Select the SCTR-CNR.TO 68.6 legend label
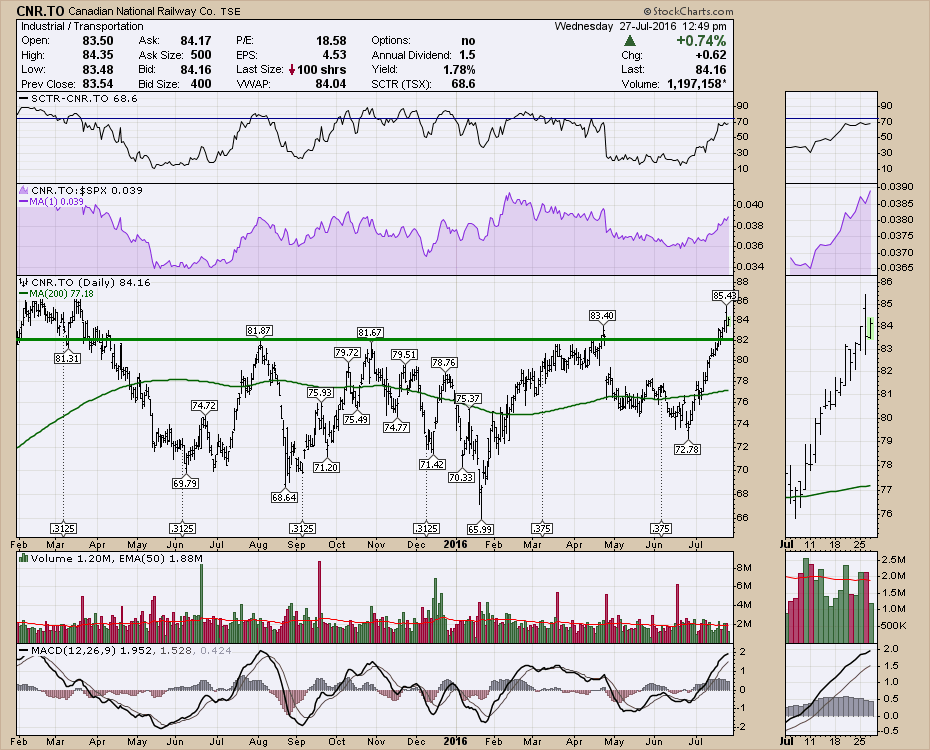Image resolution: width=930 pixels, height=750 pixels. [79, 98]
